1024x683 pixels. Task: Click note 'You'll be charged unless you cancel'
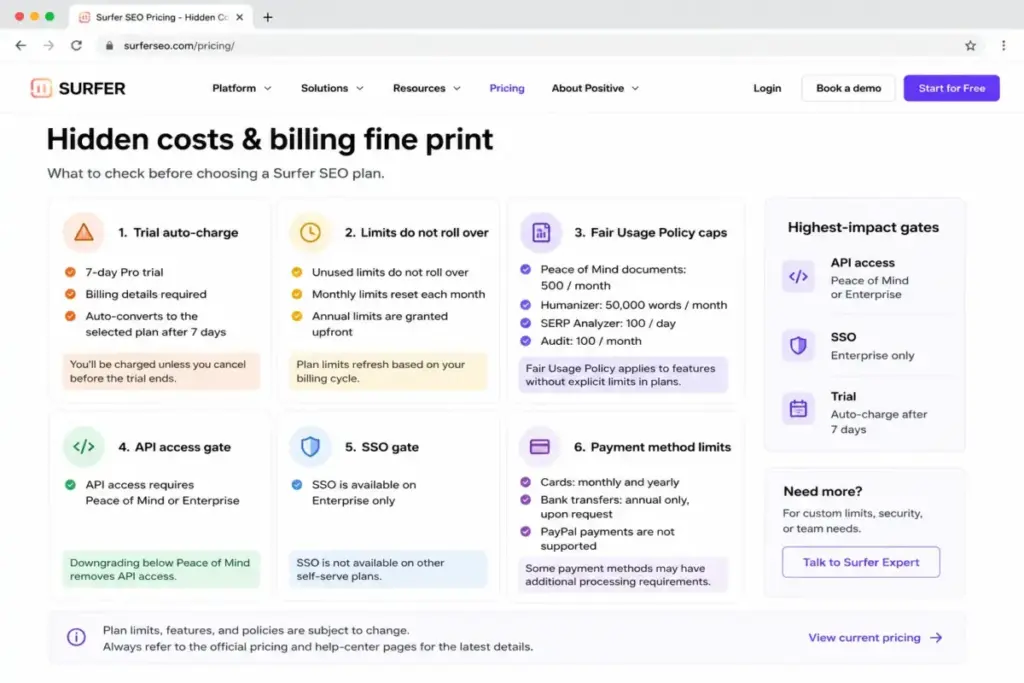pyautogui.click(x=161, y=371)
